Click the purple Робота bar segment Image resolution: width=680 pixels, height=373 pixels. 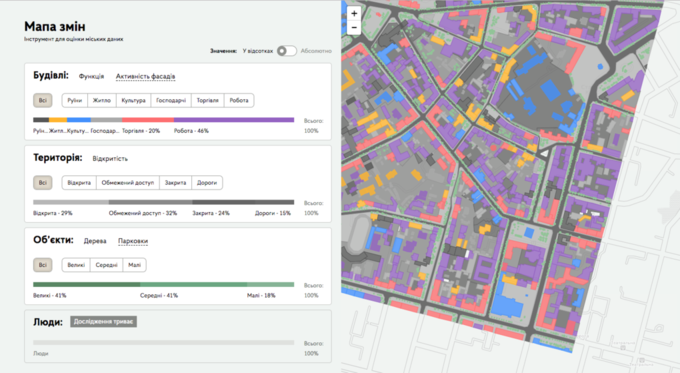(234, 120)
